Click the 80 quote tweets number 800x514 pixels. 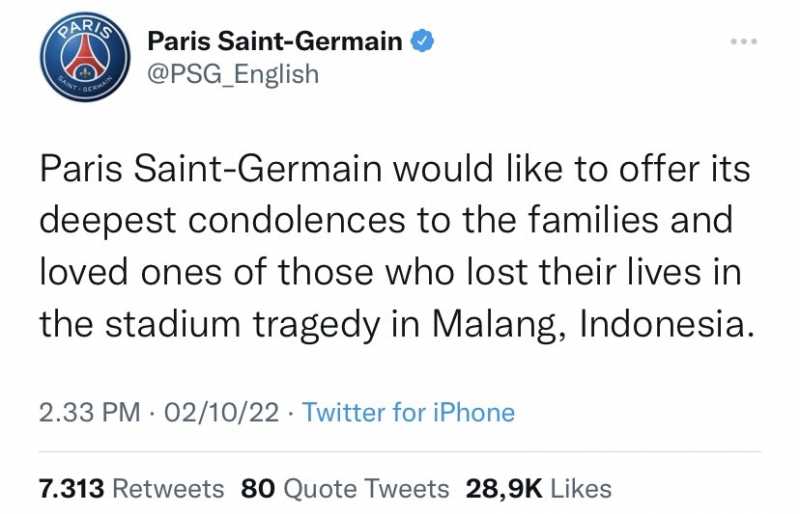tap(258, 488)
